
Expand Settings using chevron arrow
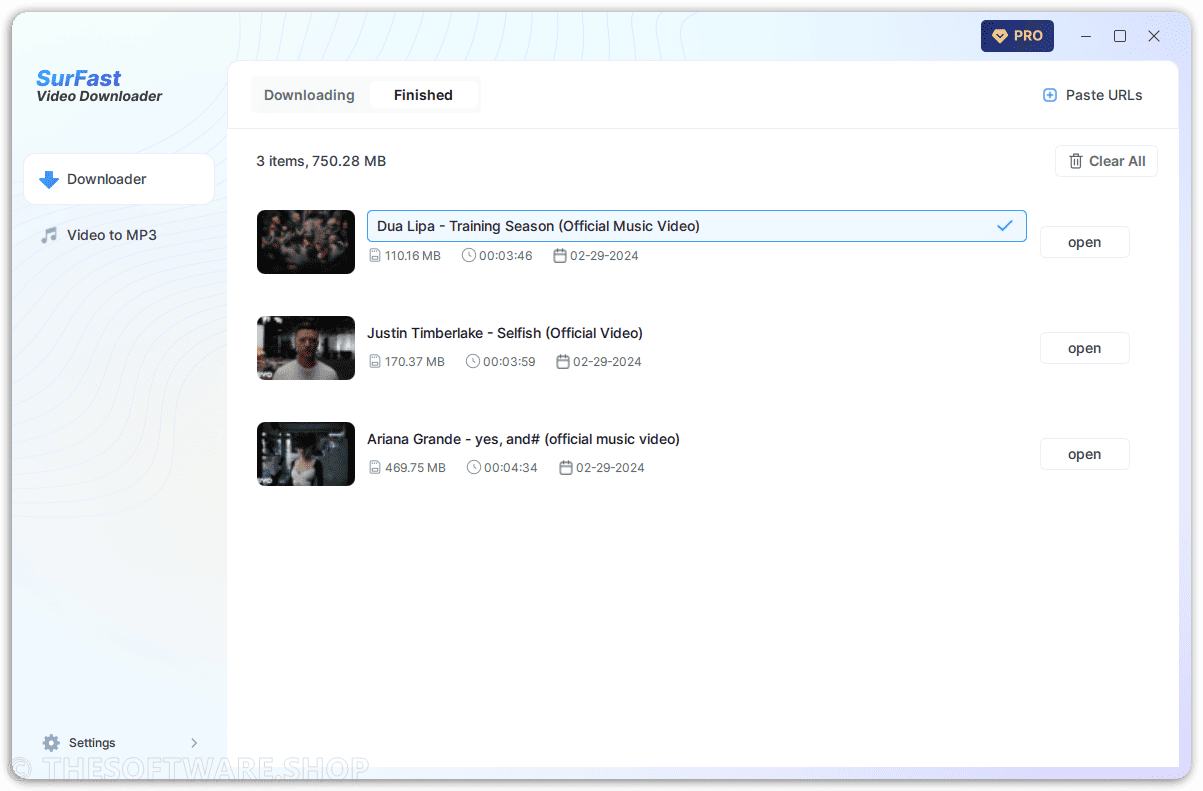tap(194, 743)
